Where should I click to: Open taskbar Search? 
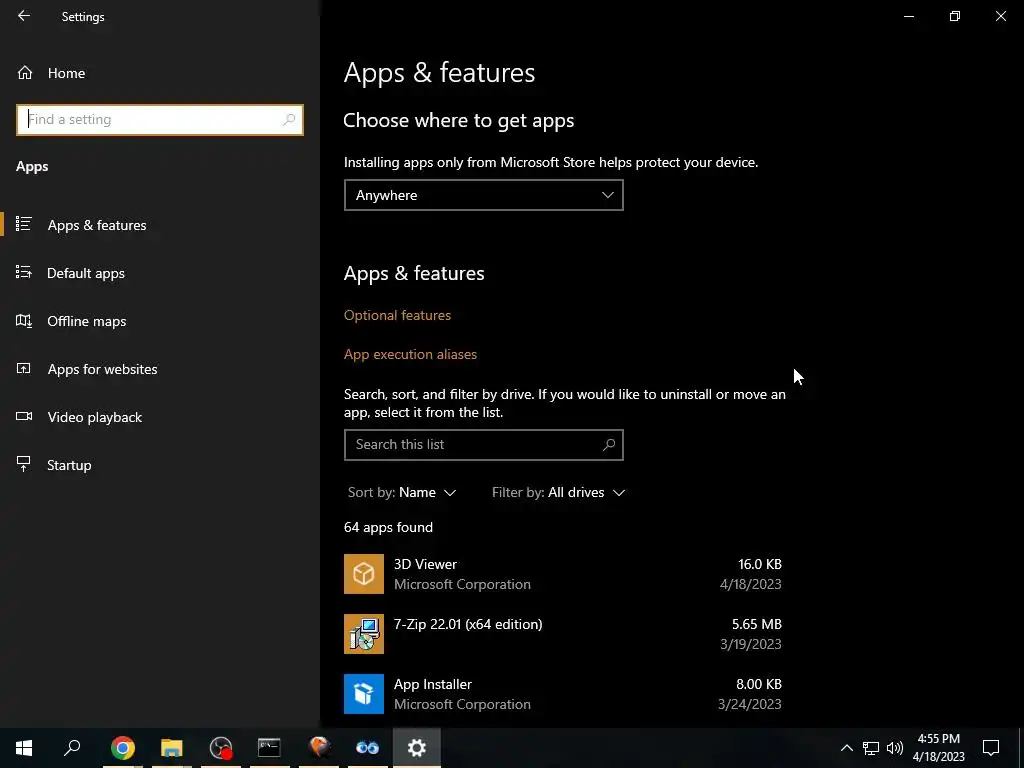pyautogui.click(x=72, y=748)
